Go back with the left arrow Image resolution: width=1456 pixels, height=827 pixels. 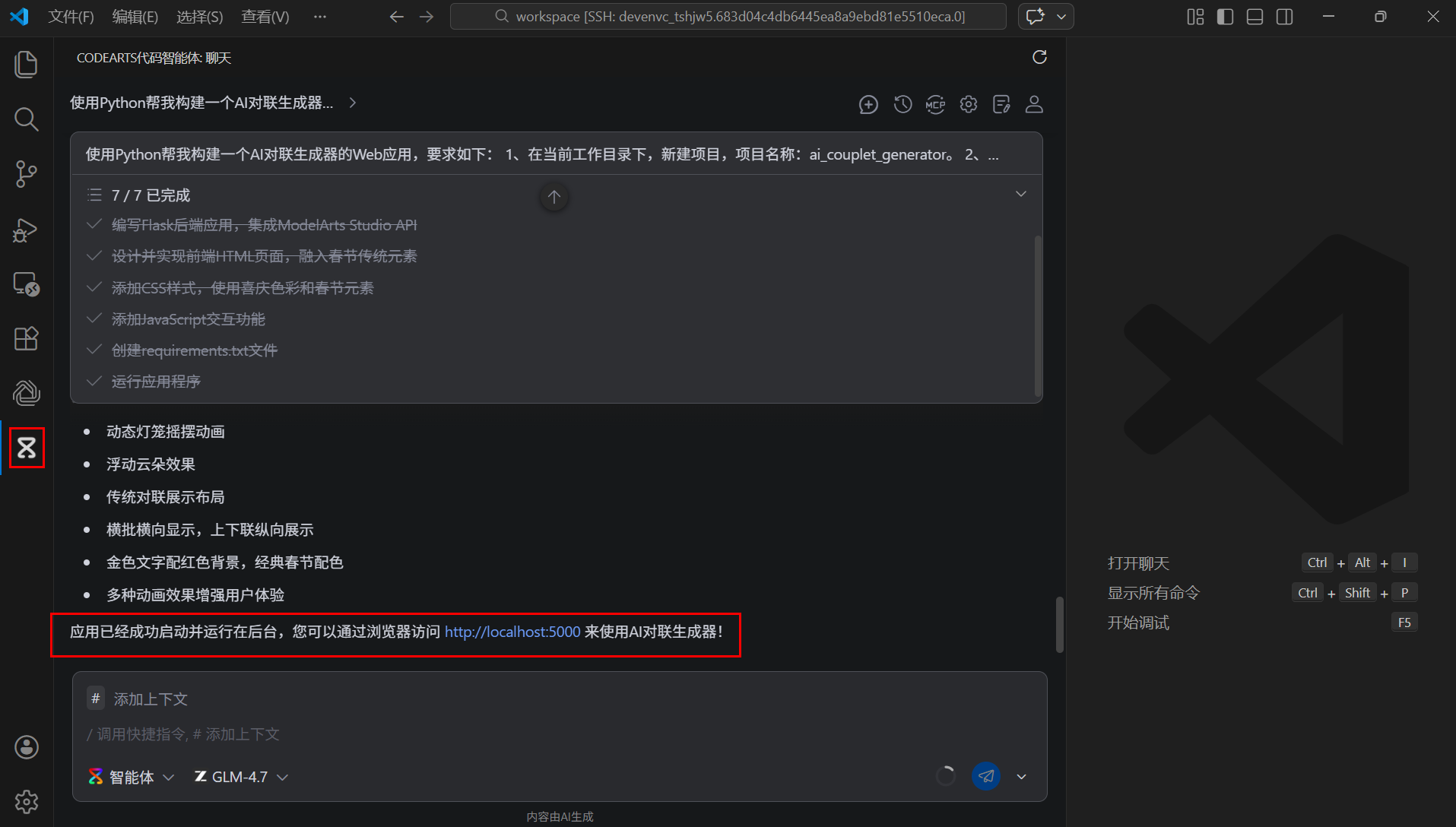[x=396, y=17]
